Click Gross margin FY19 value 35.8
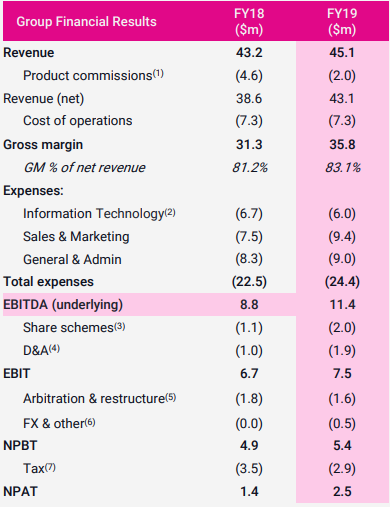This screenshot has width=390, height=507. pos(342,145)
